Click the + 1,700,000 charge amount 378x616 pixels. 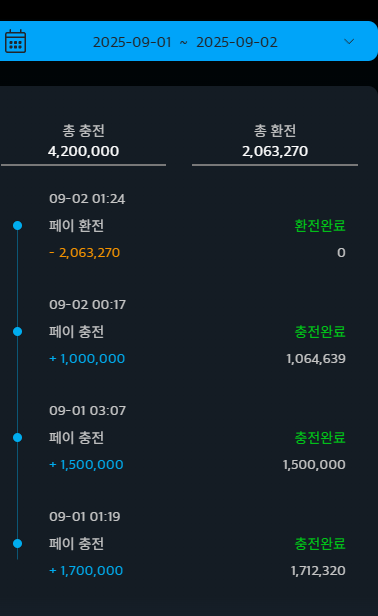[x=86, y=571]
